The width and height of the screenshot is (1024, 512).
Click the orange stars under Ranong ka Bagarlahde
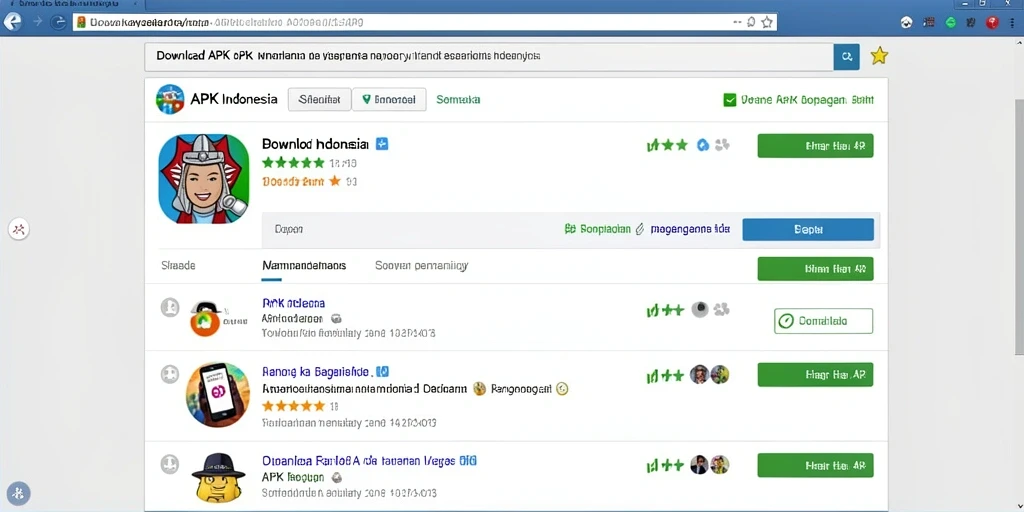(293, 406)
